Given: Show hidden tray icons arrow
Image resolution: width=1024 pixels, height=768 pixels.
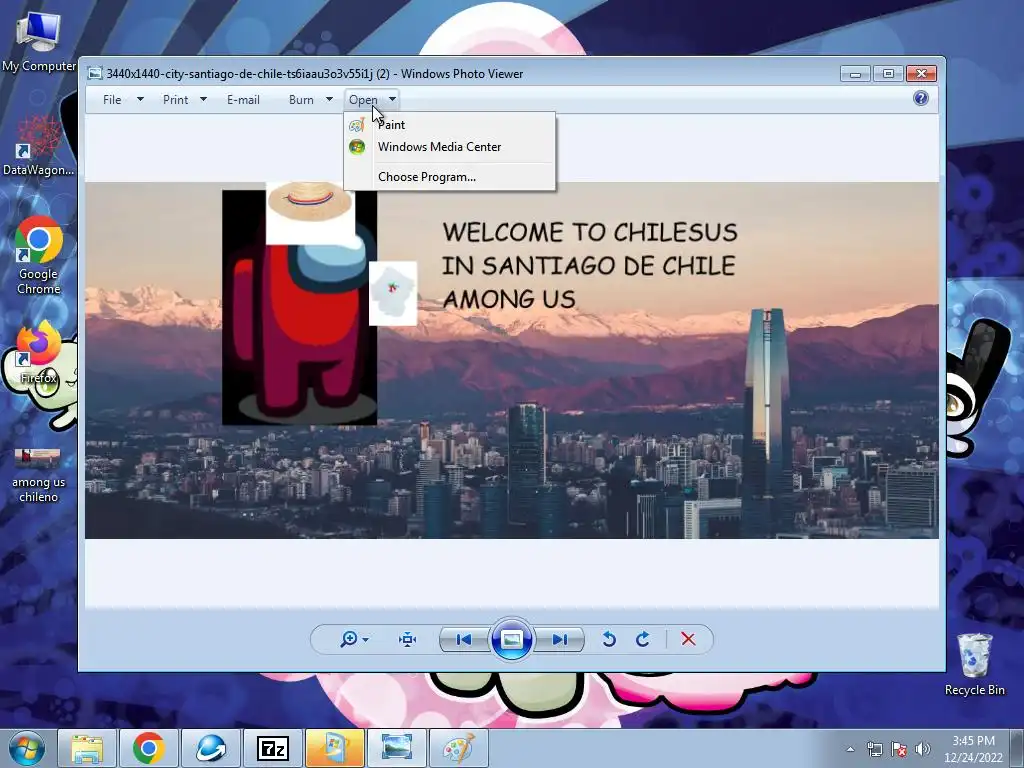Looking at the screenshot, I should [850, 749].
